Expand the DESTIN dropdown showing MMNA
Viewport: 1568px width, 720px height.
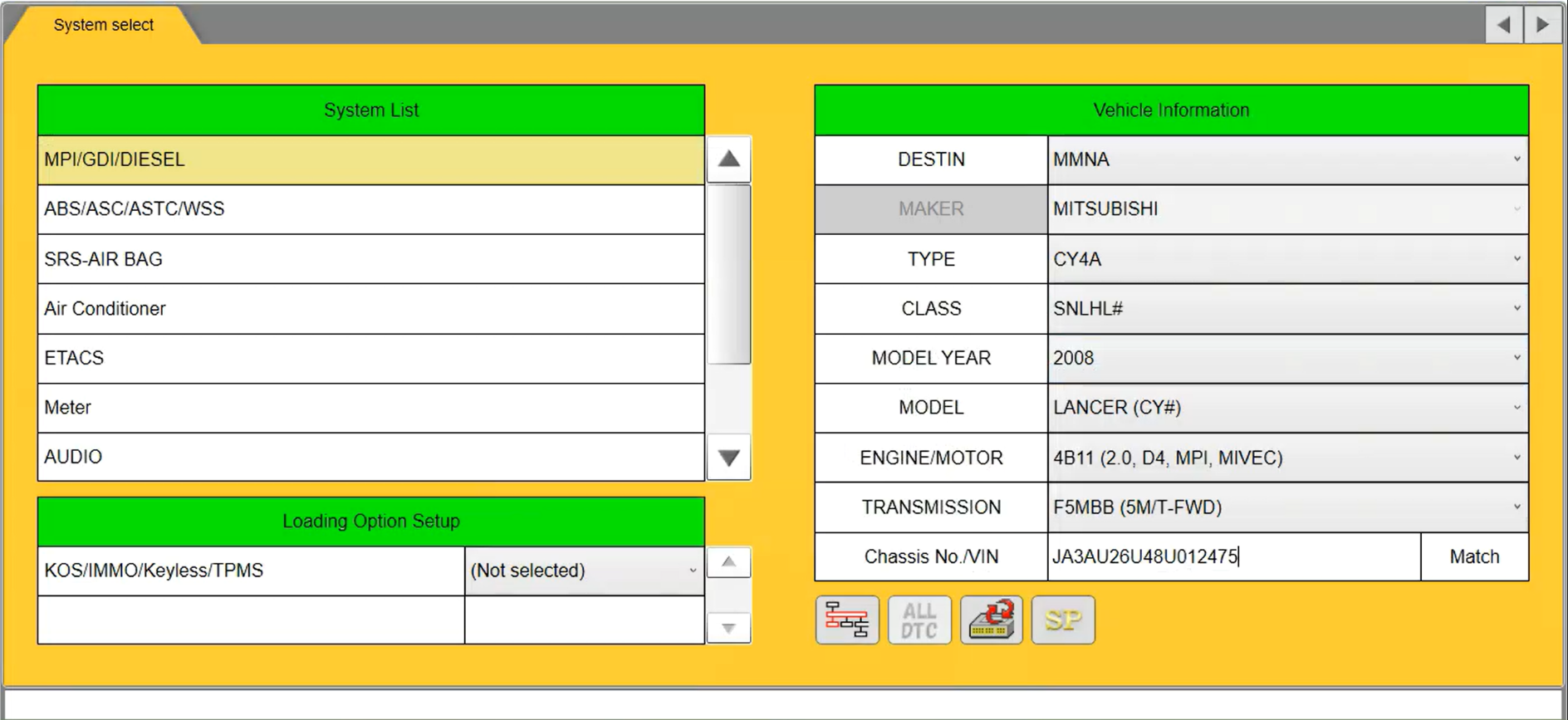(x=1287, y=159)
